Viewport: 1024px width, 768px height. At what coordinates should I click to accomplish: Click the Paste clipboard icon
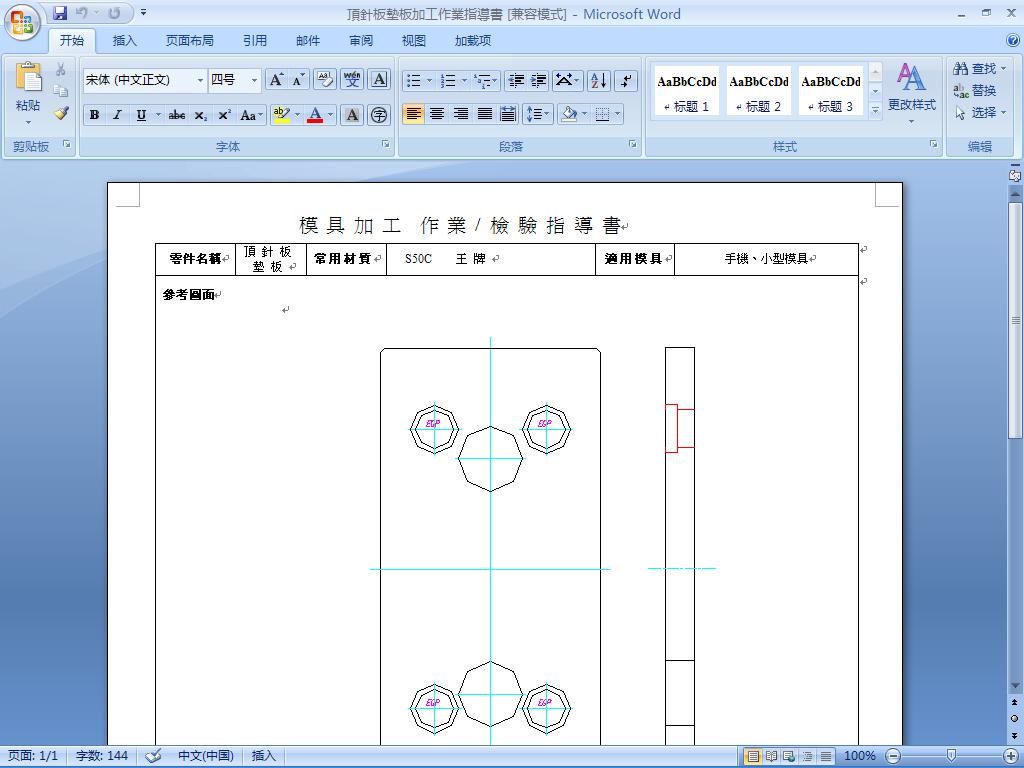point(28,77)
